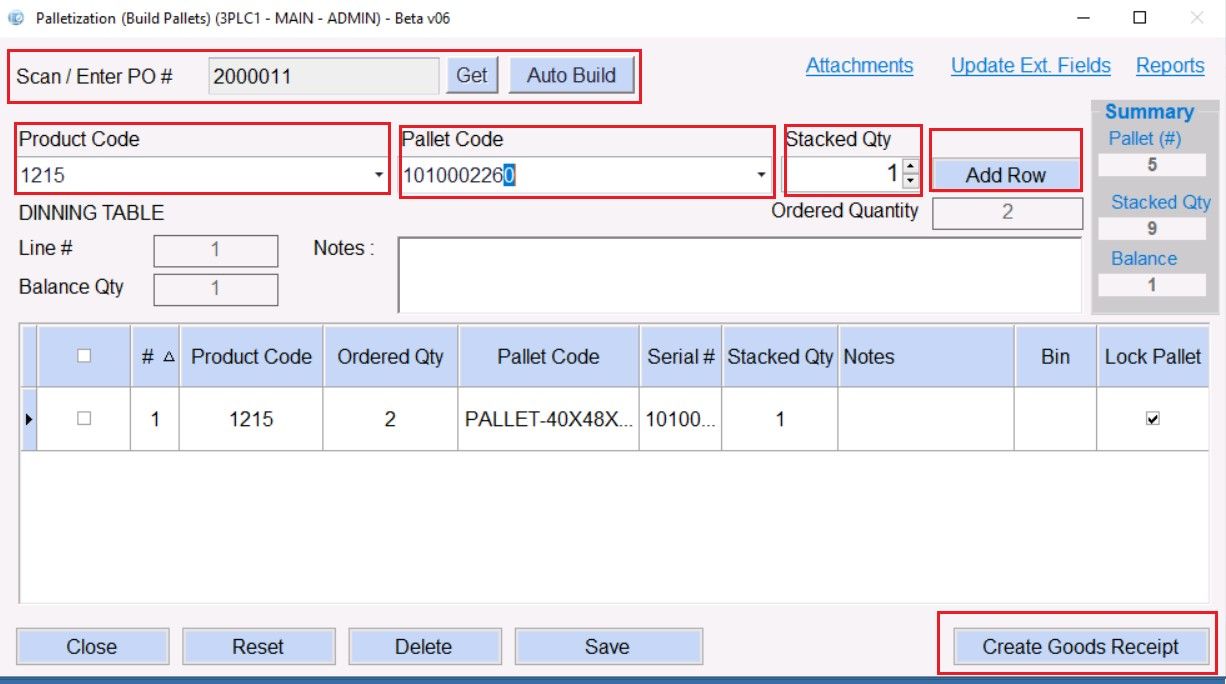The width and height of the screenshot is (1226, 684).
Task: Toggle the select-all checkbox in grid header
Action: click(84, 356)
